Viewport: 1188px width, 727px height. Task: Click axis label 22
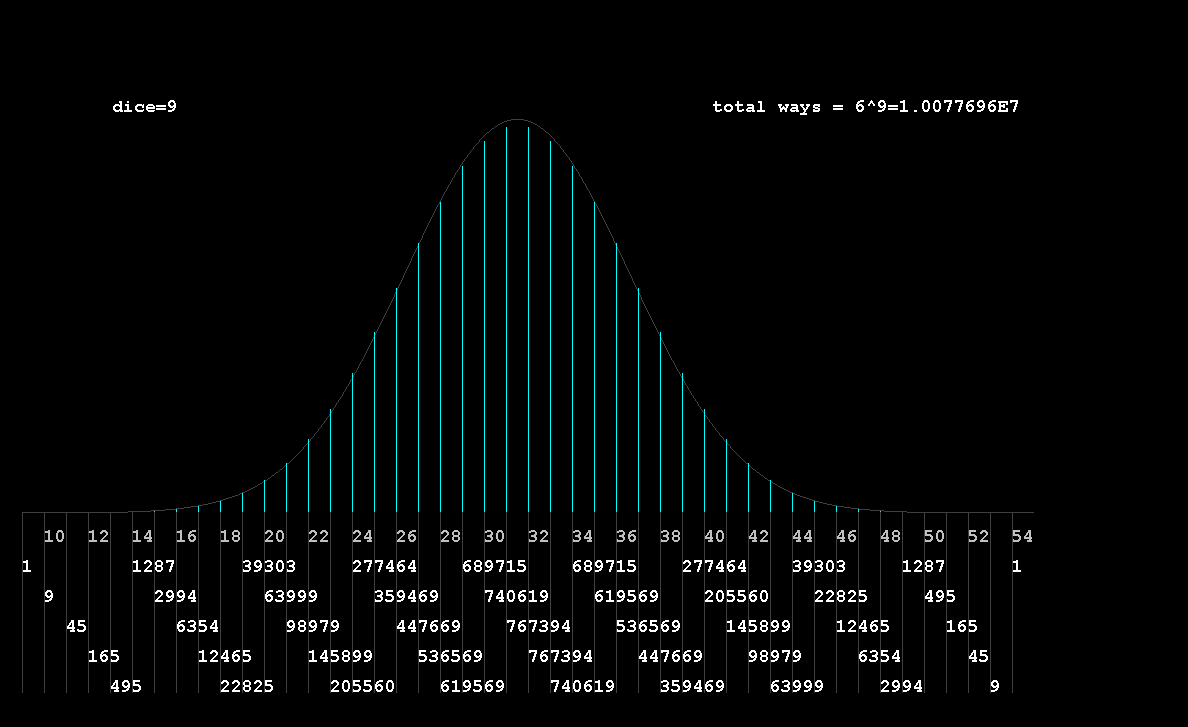pyautogui.click(x=318, y=537)
